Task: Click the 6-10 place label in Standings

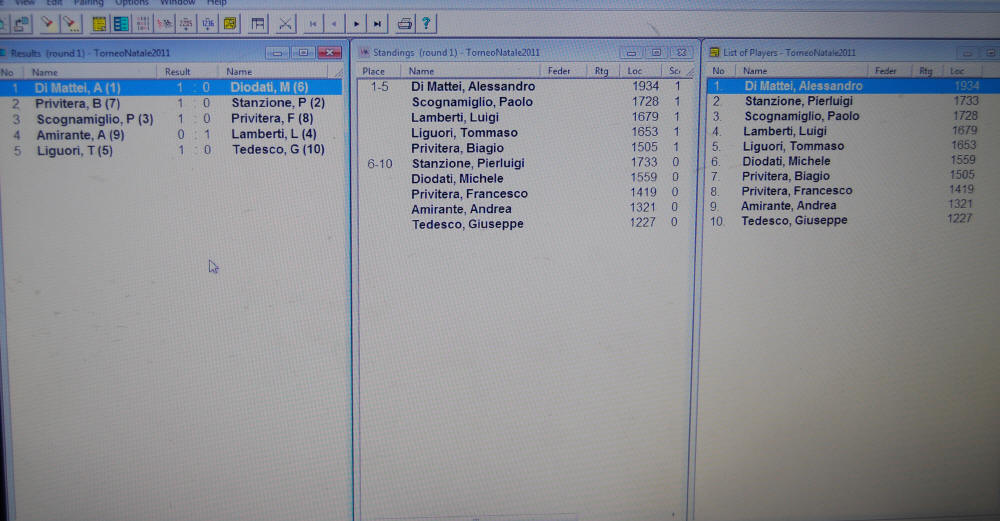Action: tap(379, 164)
